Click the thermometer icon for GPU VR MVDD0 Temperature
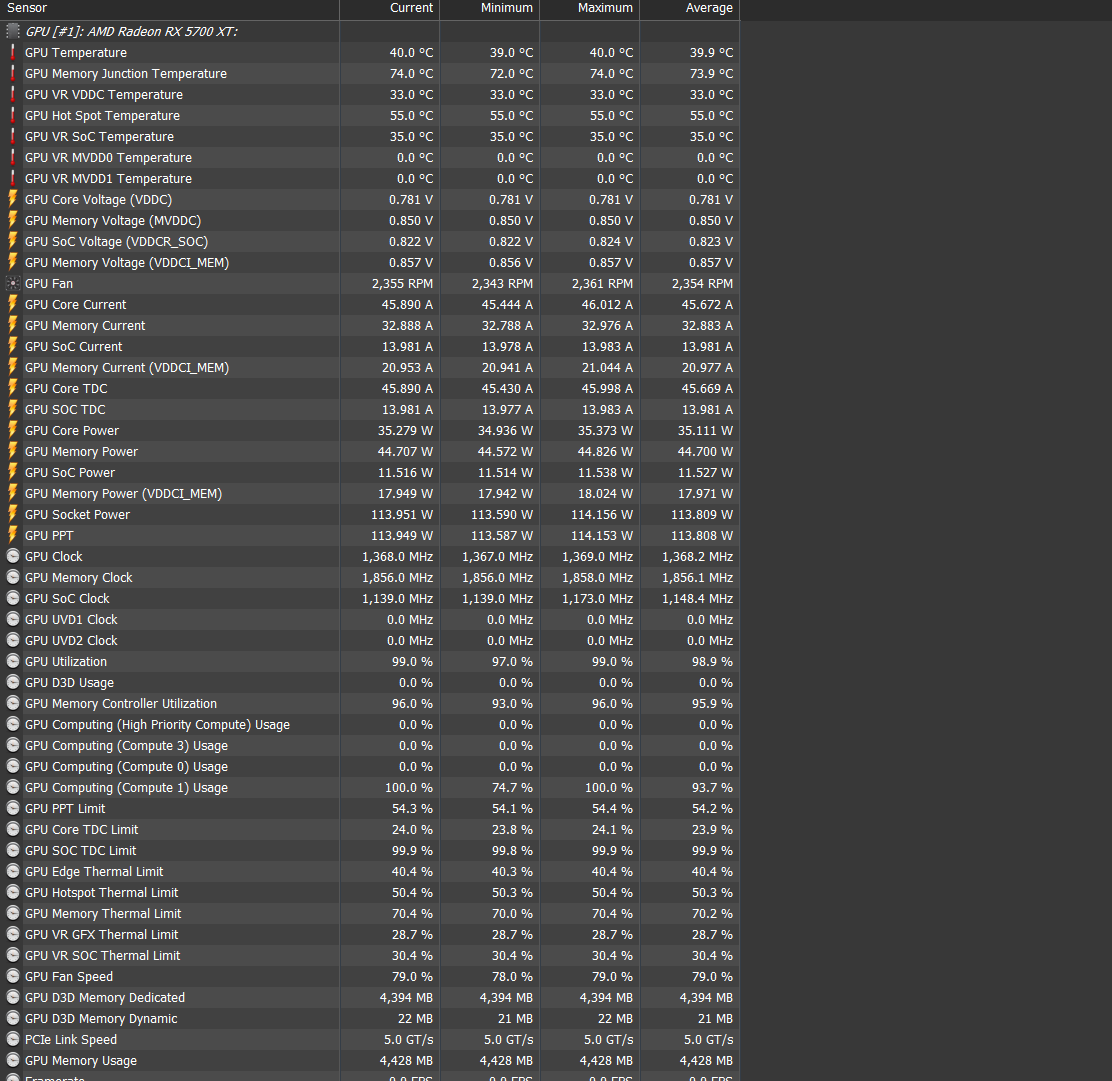Image resolution: width=1112 pixels, height=1081 pixels. 13,157
